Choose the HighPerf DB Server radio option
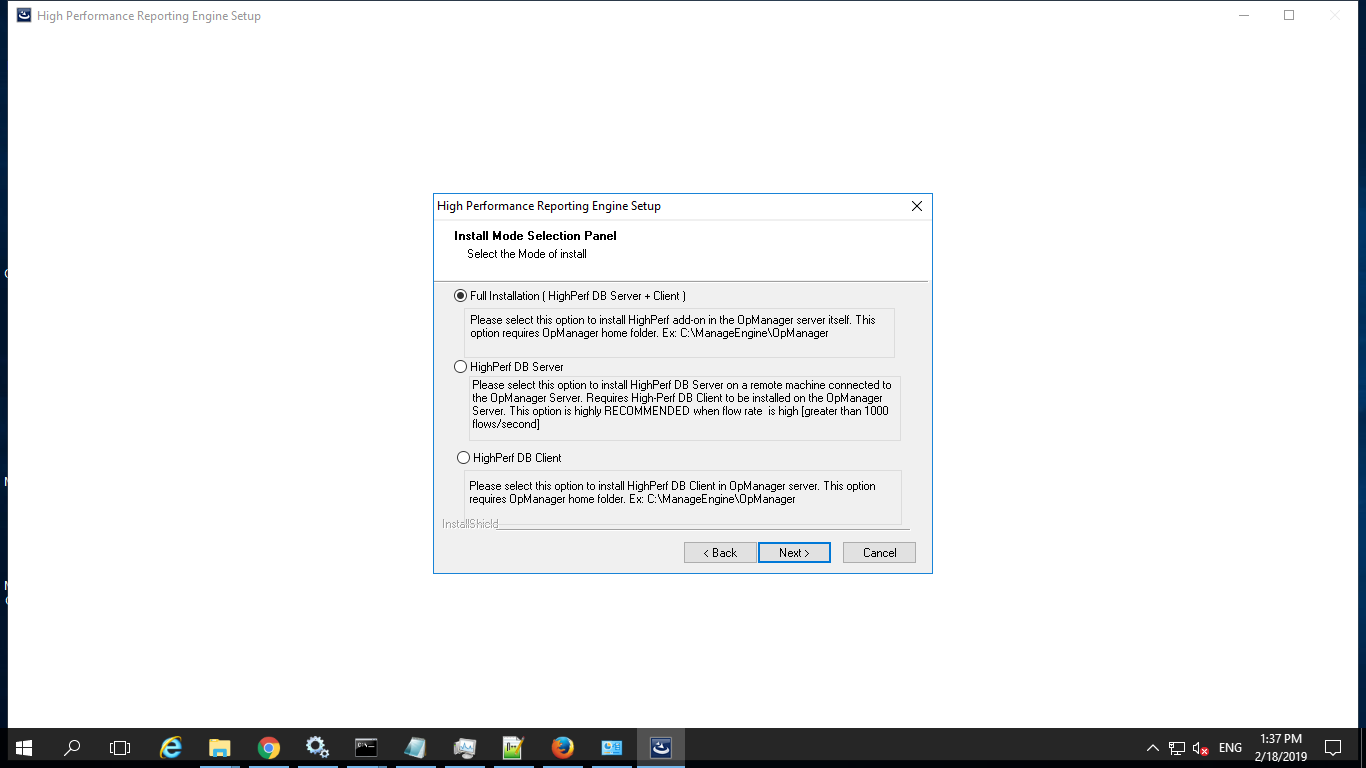This screenshot has height=768, width=1366. tap(461, 367)
